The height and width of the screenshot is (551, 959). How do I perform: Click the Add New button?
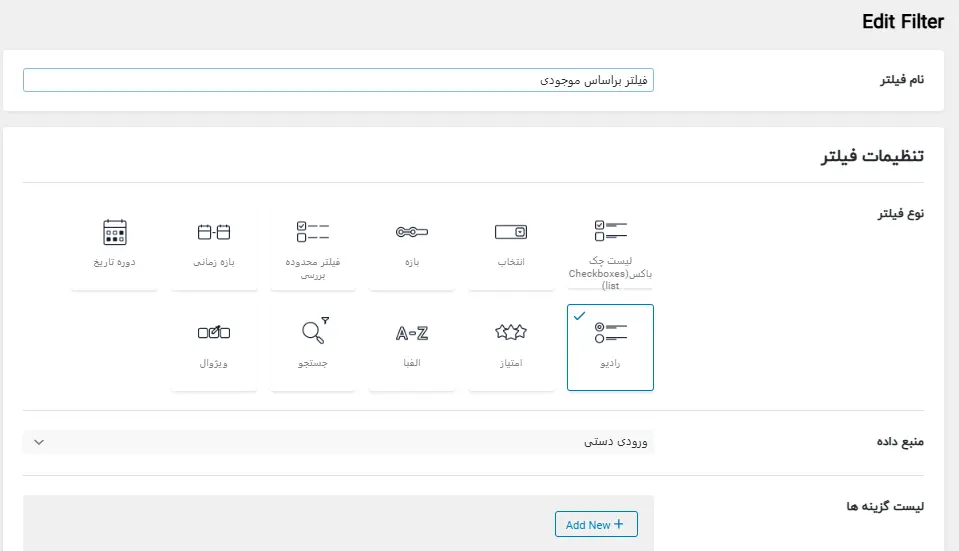pyautogui.click(x=596, y=524)
